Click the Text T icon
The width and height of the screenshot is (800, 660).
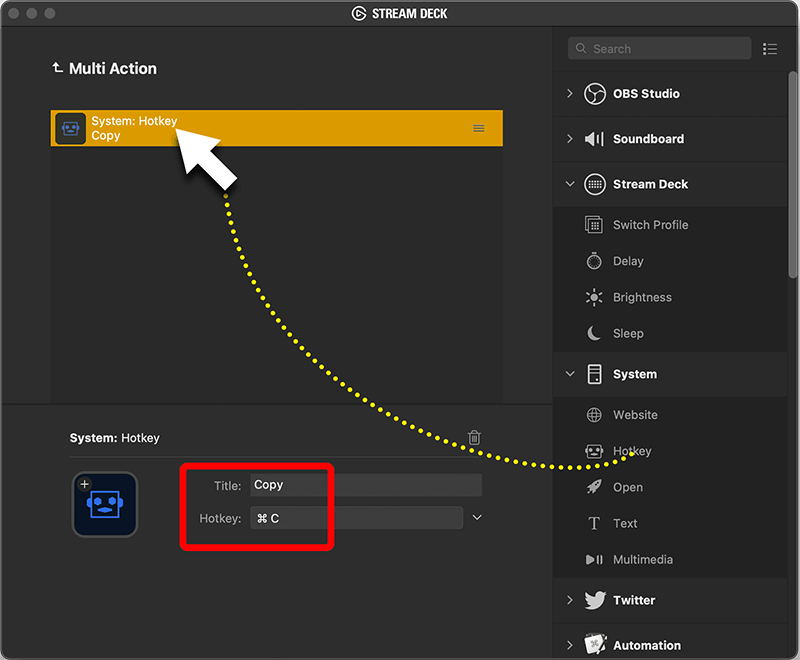click(x=594, y=523)
